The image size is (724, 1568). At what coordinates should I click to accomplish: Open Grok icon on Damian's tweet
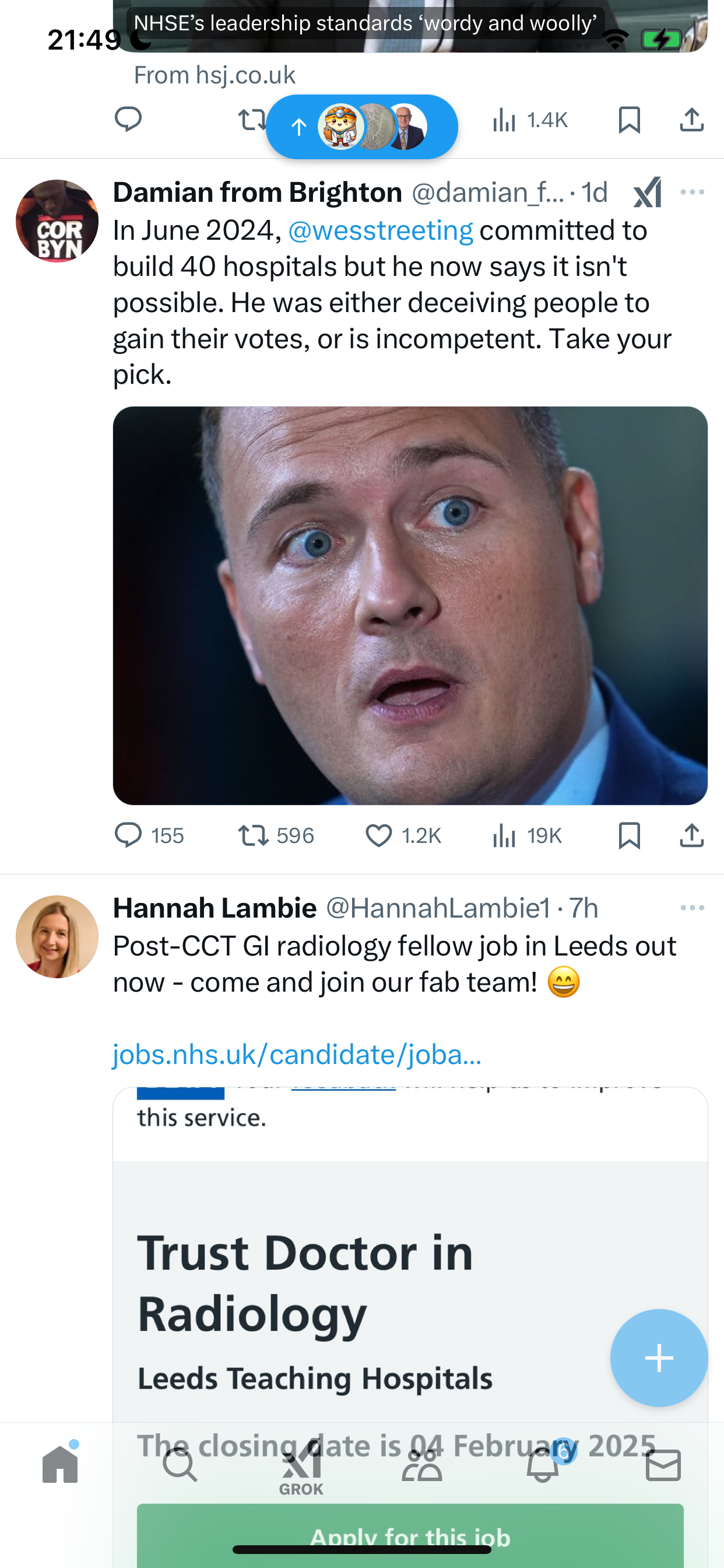pyautogui.click(x=647, y=192)
